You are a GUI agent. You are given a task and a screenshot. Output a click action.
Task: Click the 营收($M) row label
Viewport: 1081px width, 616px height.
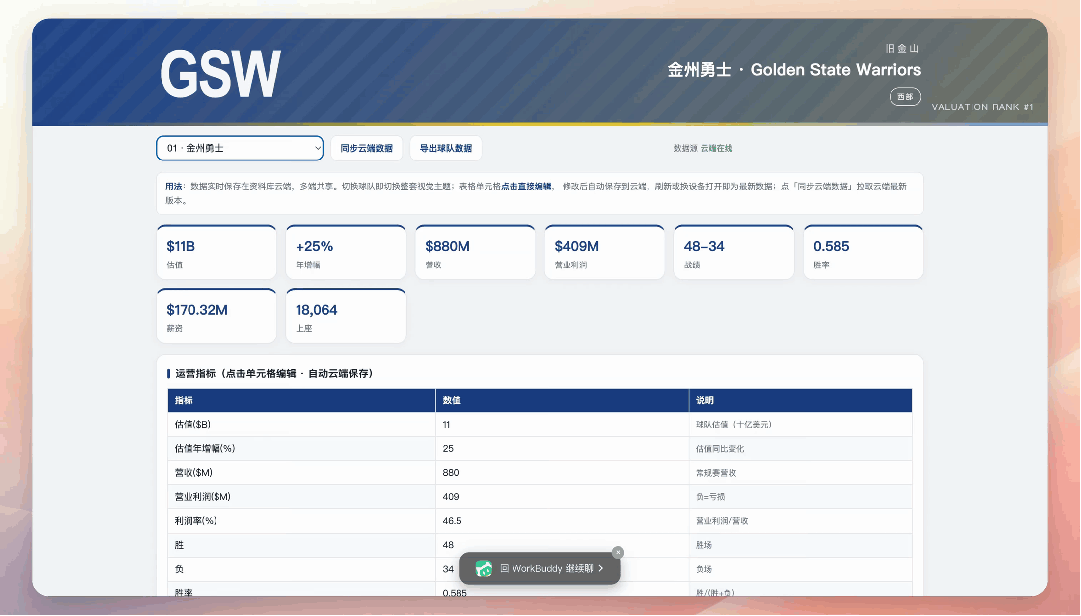point(301,473)
